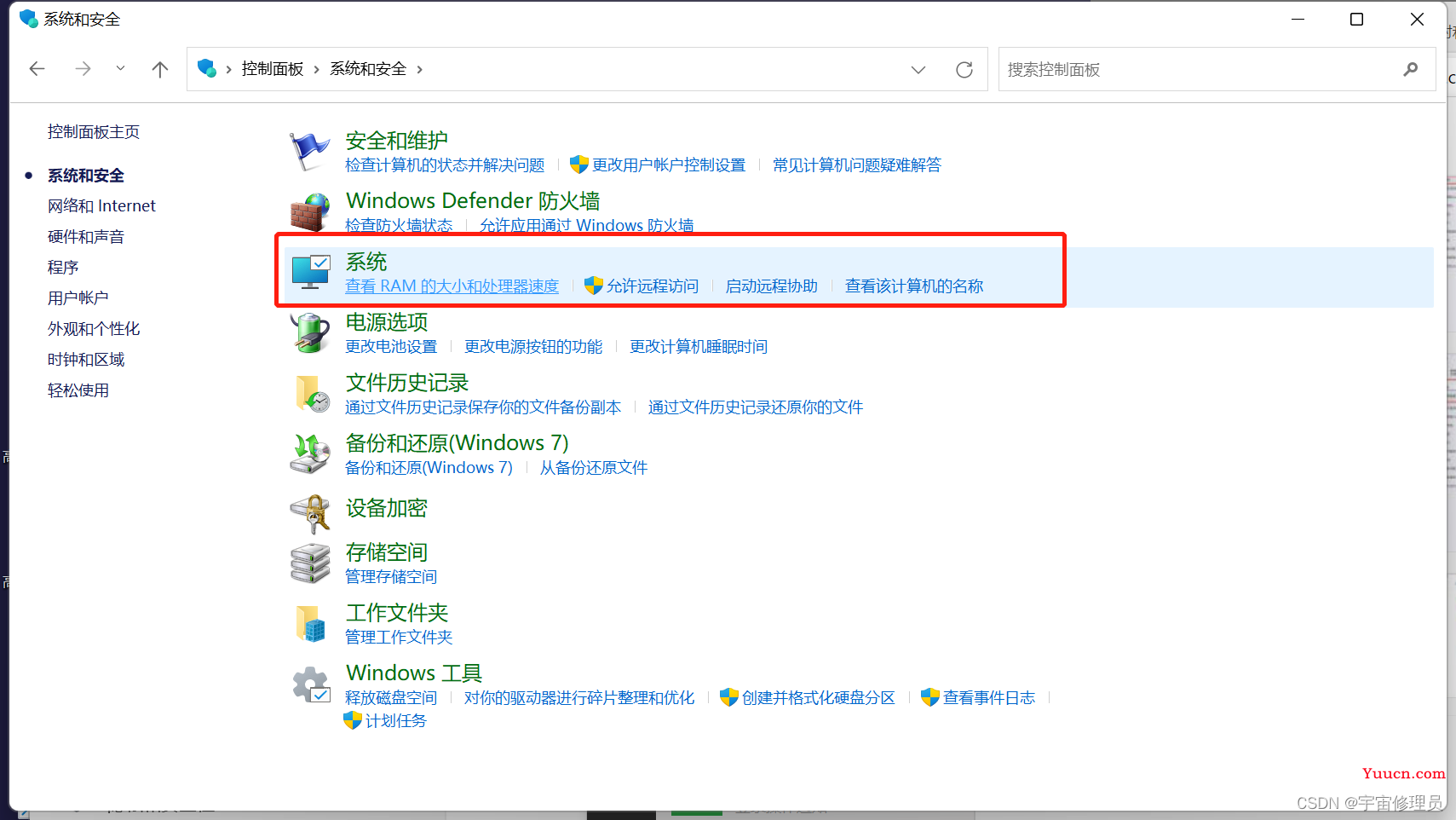The image size is (1456, 820).
Task: Open 设备加密 heading
Action: point(386,508)
